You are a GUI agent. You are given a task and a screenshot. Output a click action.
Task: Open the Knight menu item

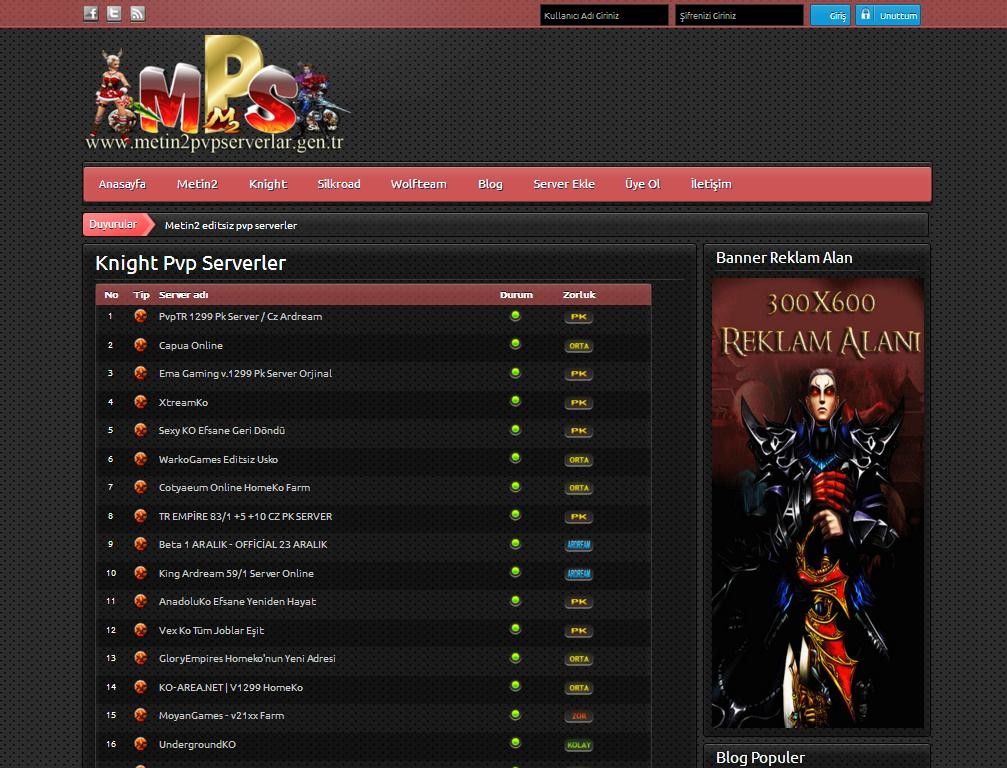pos(268,184)
